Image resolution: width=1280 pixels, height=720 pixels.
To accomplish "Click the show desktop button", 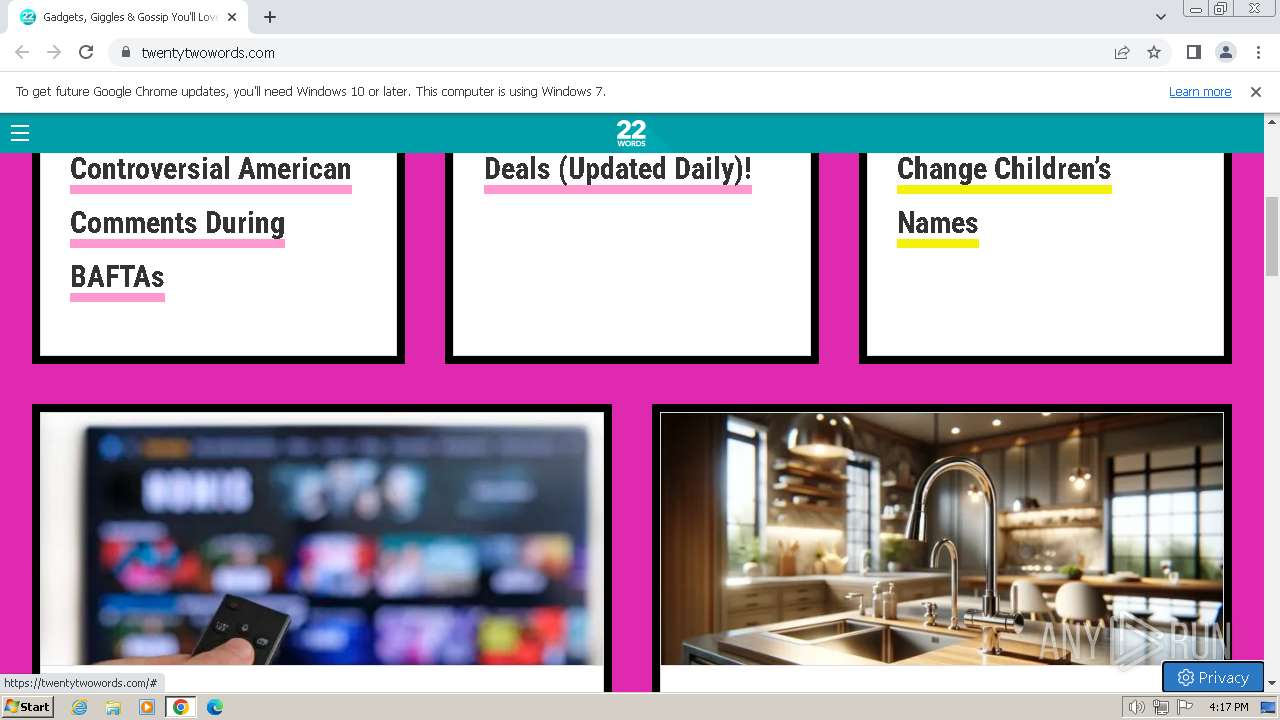I will [x=1269, y=707].
